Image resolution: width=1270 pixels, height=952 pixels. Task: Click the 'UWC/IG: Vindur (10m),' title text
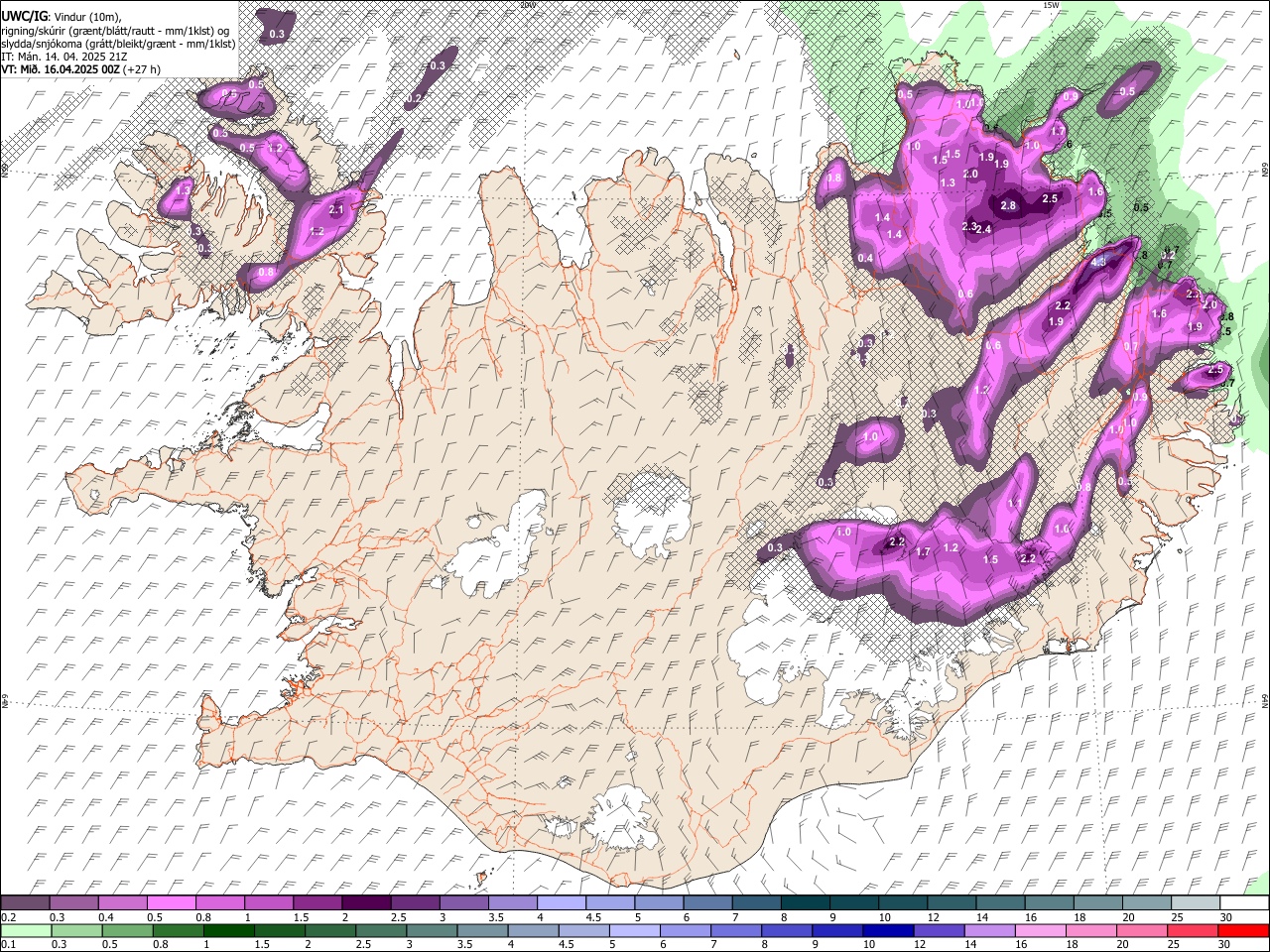(x=61, y=17)
